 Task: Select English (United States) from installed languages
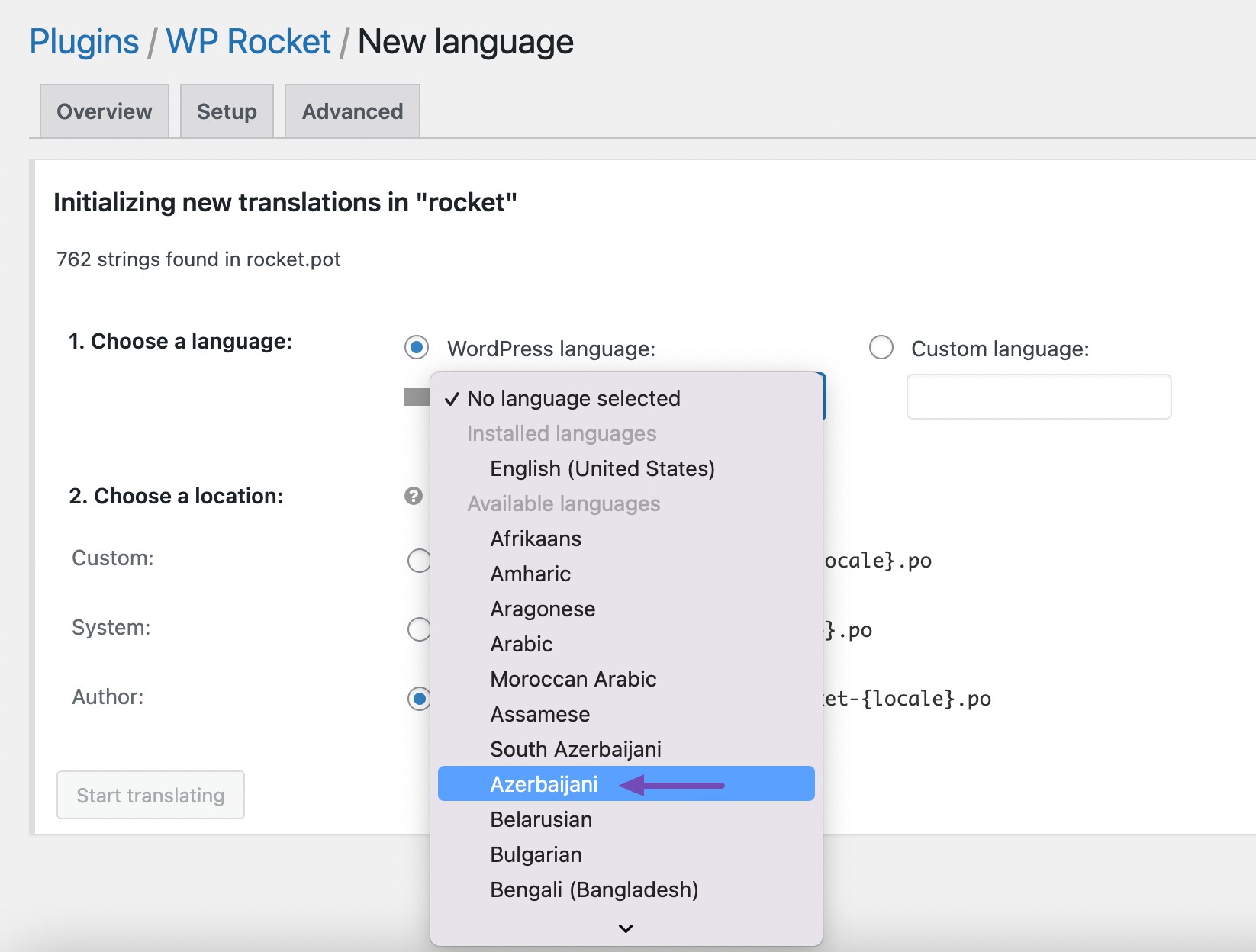(602, 468)
